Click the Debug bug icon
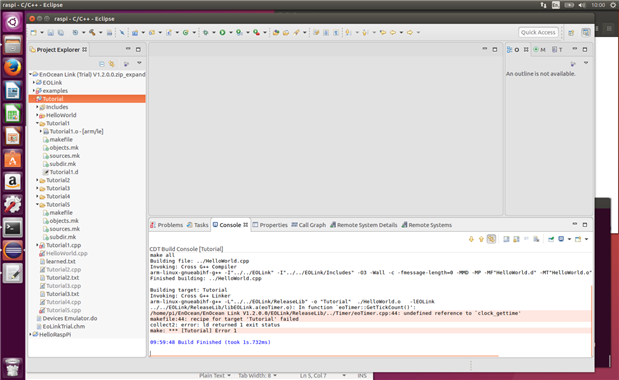This screenshot has width=619, height=380. [206, 33]
